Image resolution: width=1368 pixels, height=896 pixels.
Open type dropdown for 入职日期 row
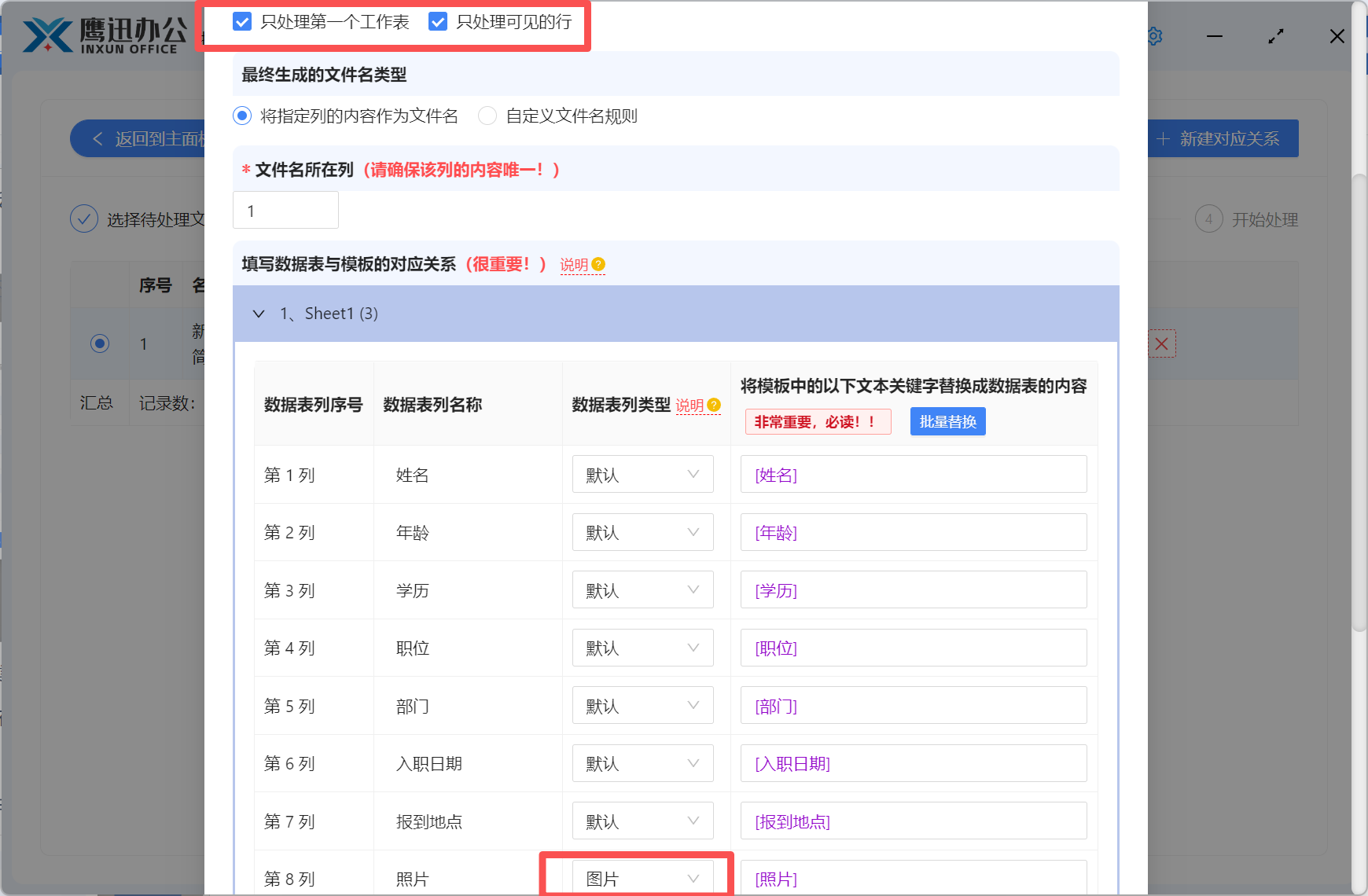(x=642, y=763)
